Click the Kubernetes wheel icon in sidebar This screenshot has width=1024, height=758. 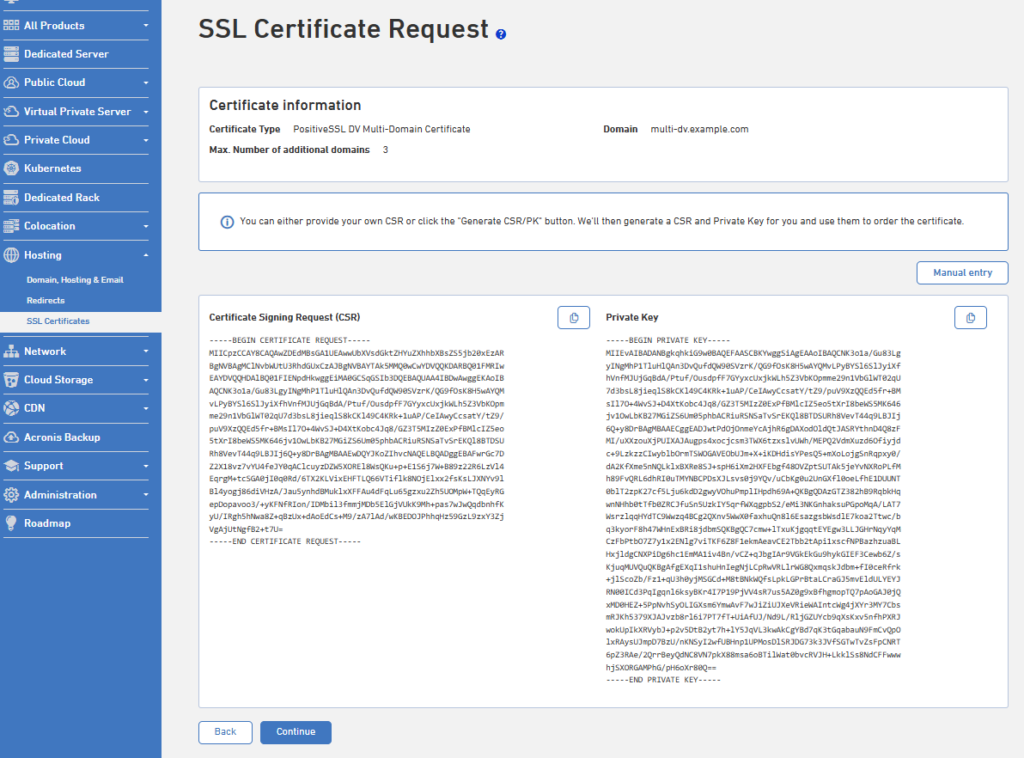(11, 168)
